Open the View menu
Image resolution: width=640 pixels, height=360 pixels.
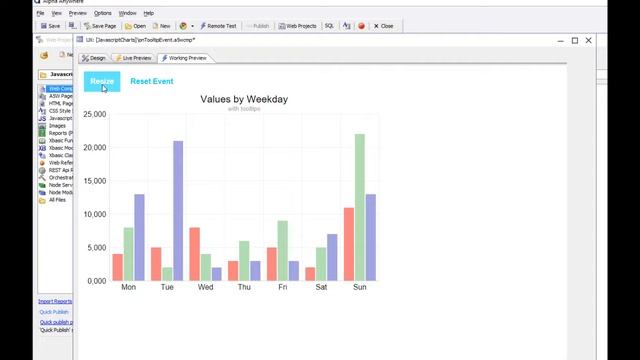click(56, 13)
